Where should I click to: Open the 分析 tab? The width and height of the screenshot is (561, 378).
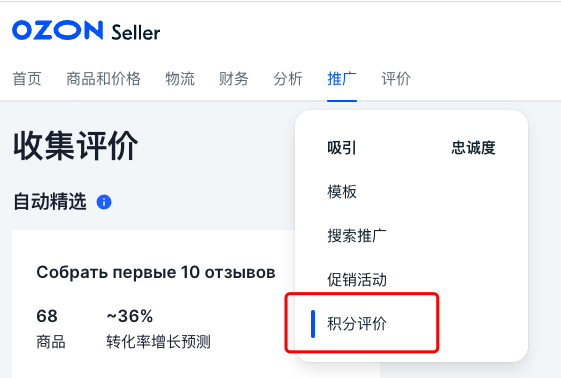click(288, 79)
